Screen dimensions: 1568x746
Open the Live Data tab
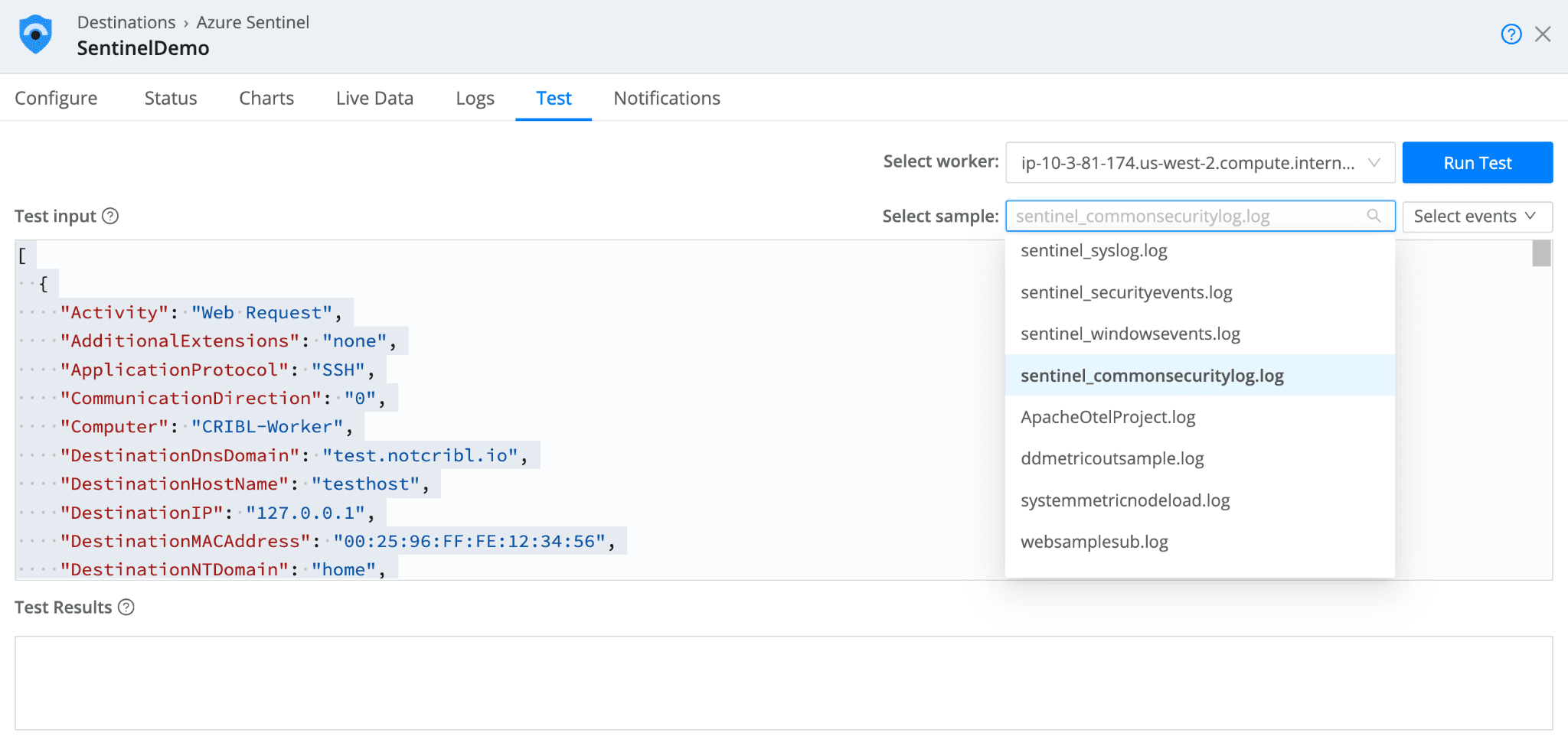coord(374,99)
